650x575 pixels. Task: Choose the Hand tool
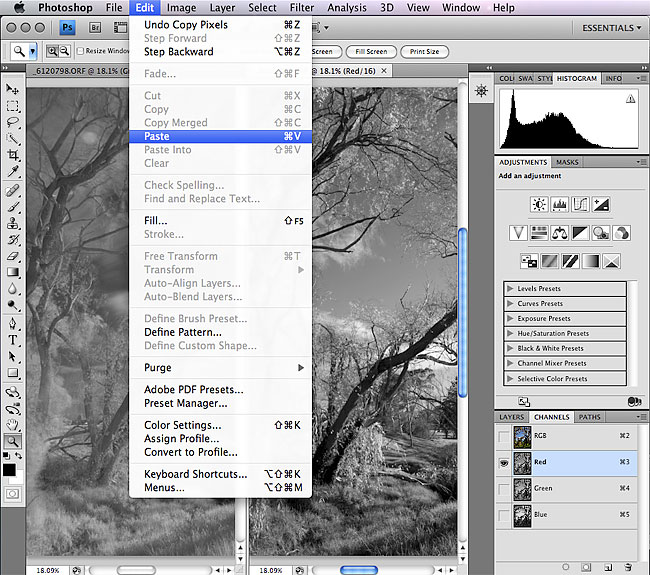click(13, 424)
